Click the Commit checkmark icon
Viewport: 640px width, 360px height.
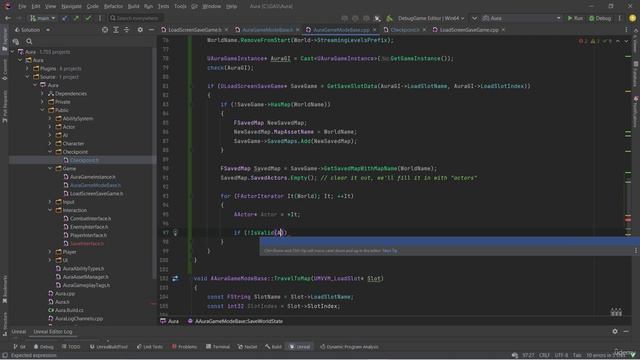(x=88, y=18)
